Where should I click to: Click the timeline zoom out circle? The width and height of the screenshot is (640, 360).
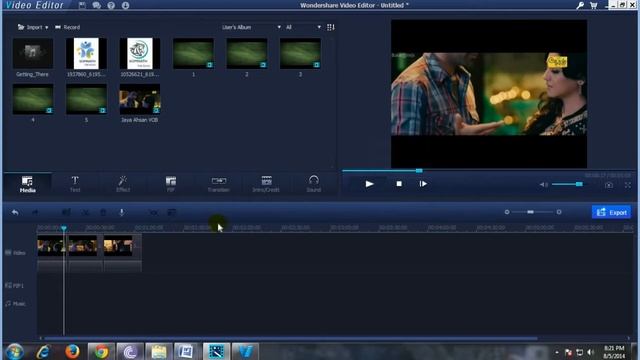tap(507, 212)
